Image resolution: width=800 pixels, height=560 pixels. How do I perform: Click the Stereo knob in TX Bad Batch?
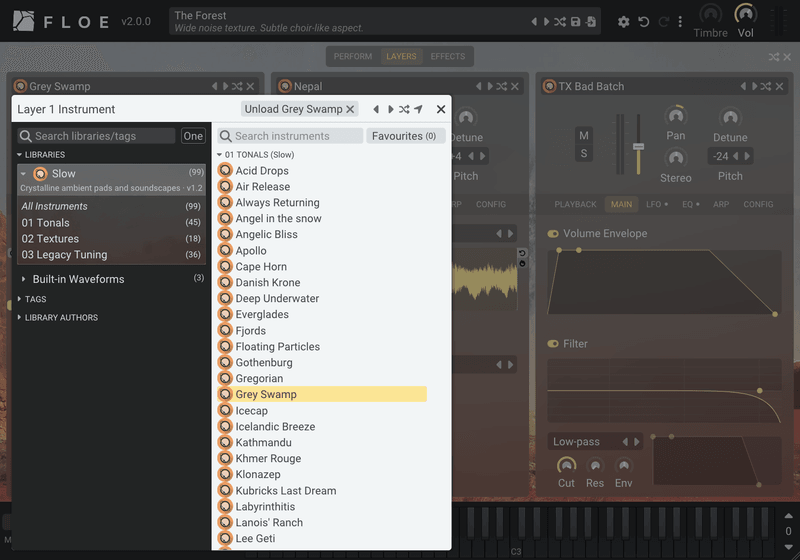tap(676, 159)
